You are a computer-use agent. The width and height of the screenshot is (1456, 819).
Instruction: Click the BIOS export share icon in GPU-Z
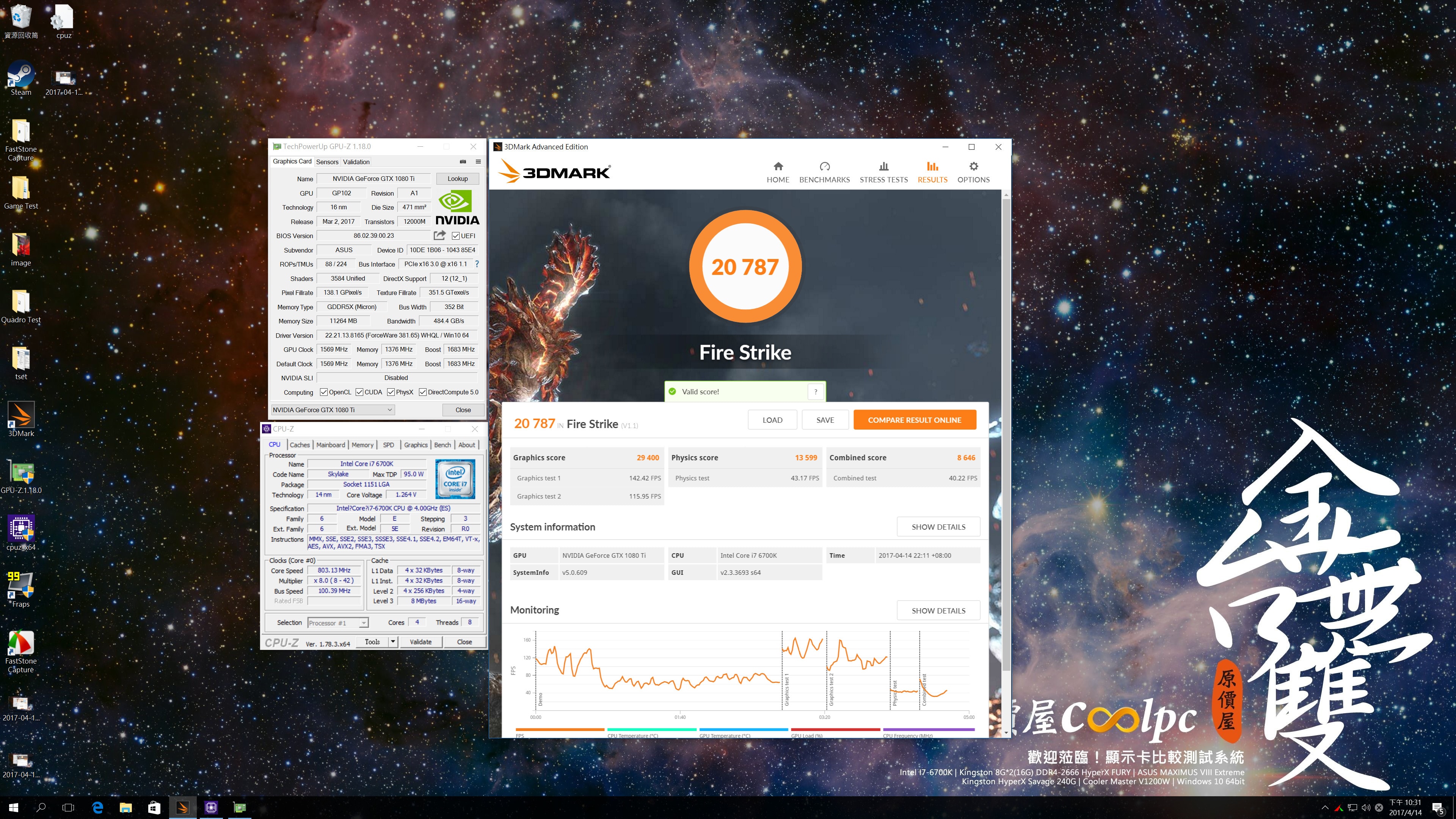coord(439,235)
